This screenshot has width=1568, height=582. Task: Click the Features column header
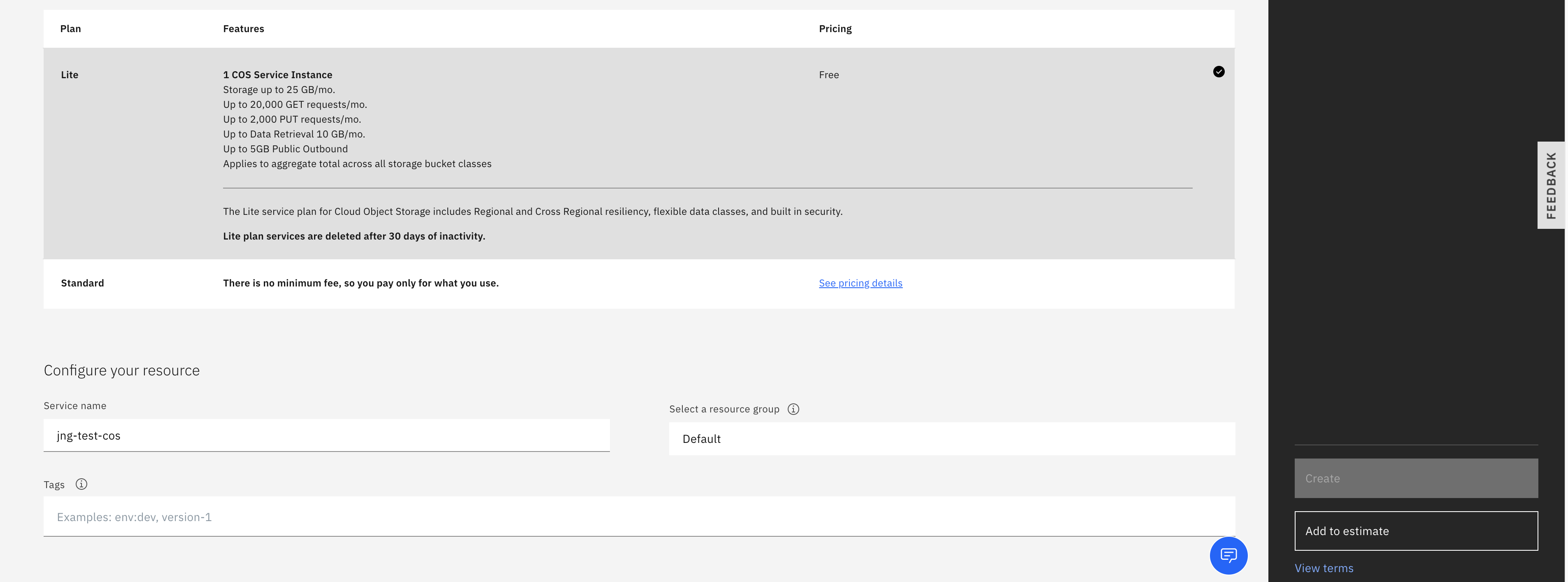tap(244, 29)
